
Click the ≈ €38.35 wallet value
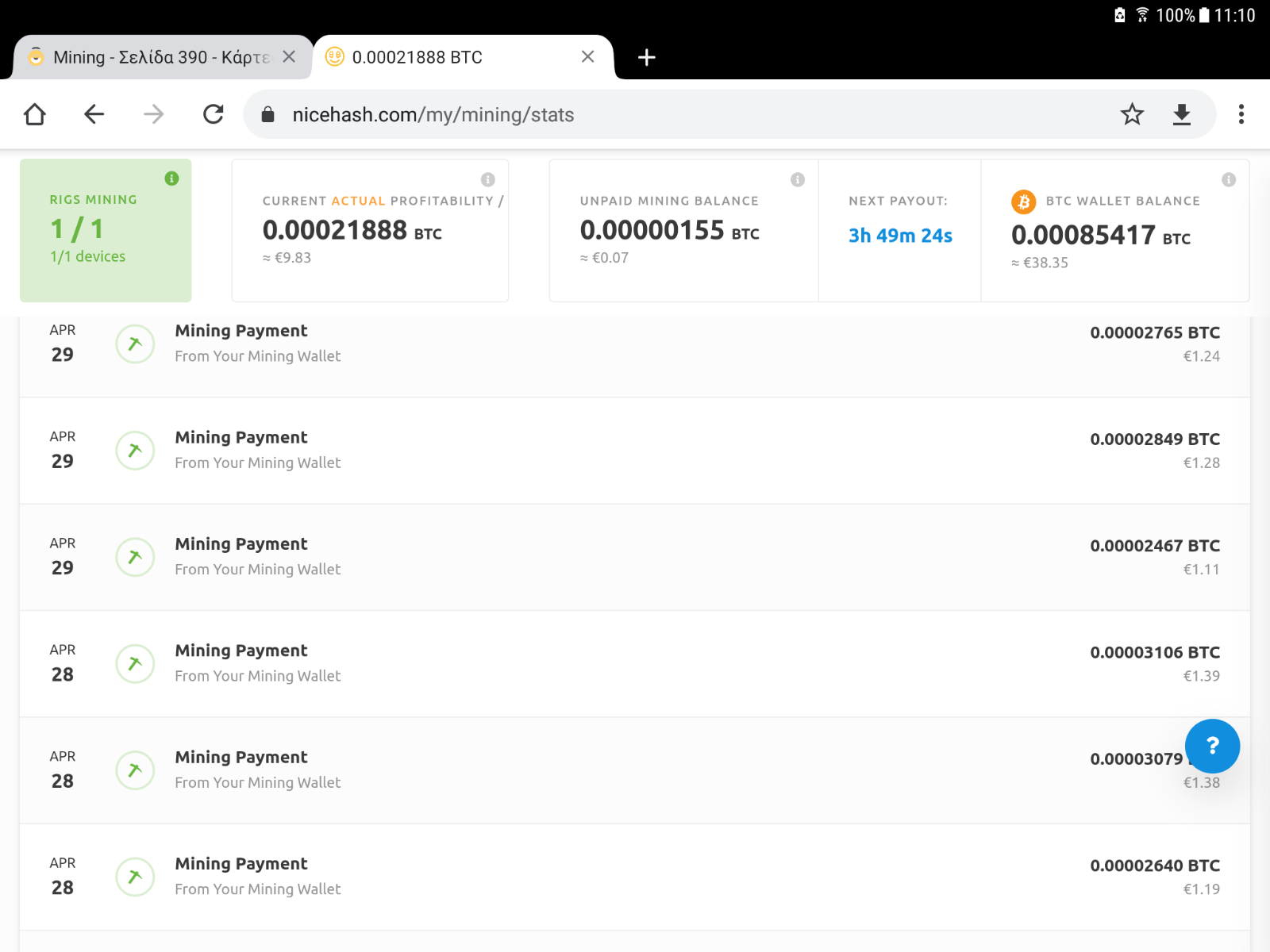click(x=1040, y=263)
